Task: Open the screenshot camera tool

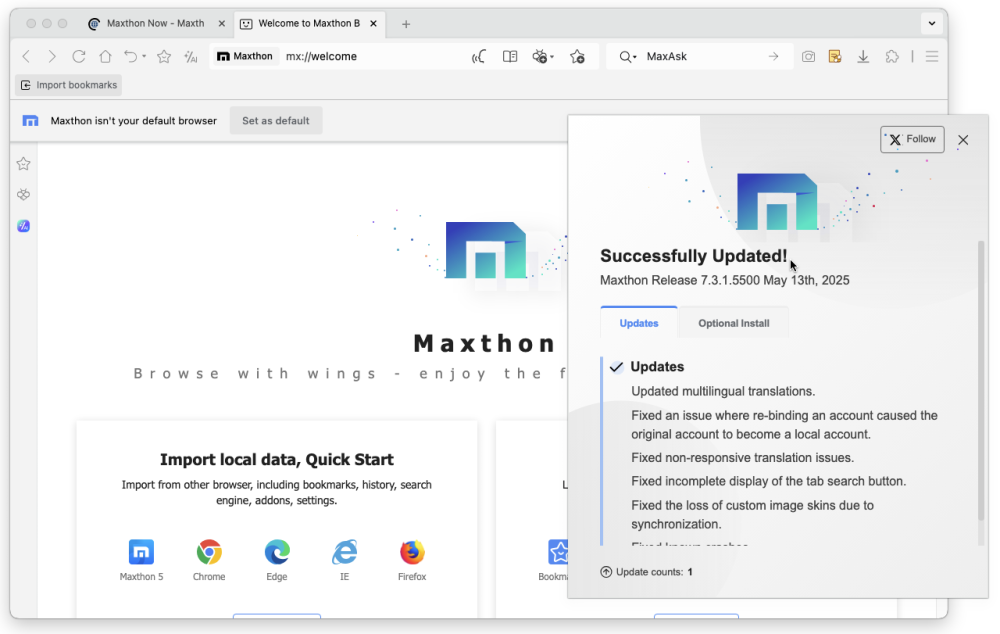Action: tap(808, 57)
